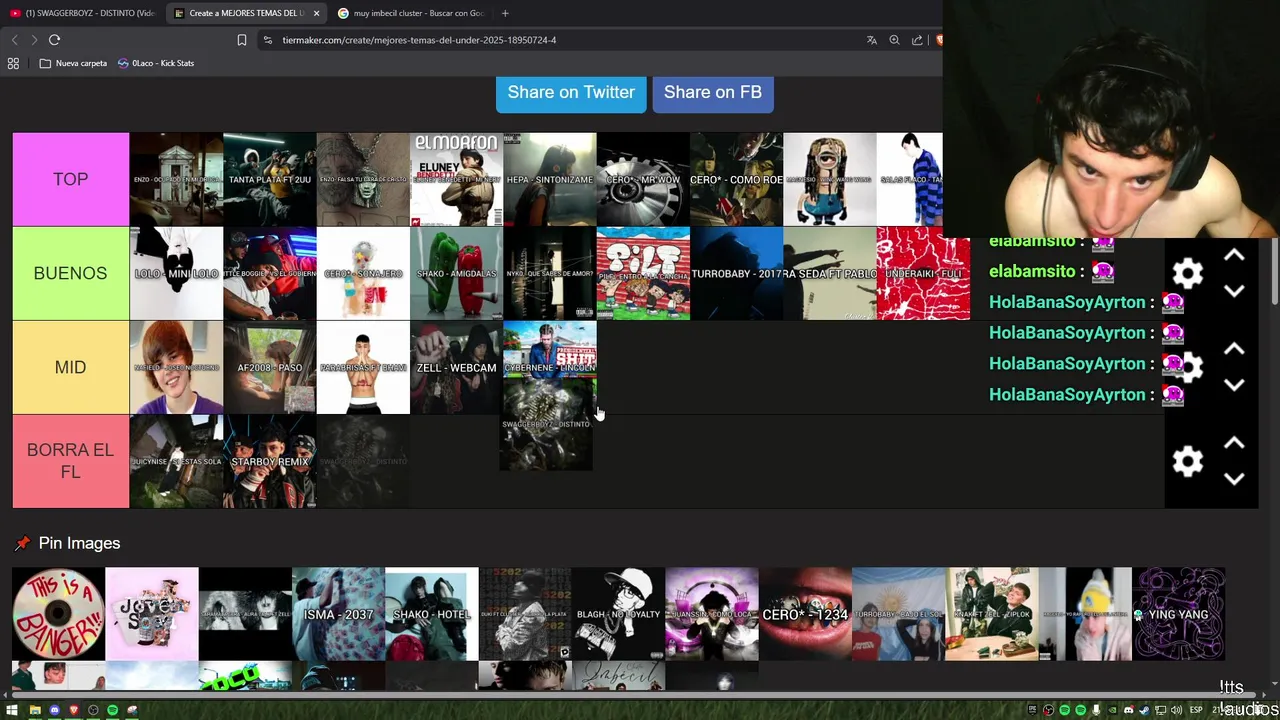The width and height of the screenshot is (1280, 720).
Task: Open Brave browser from taskbar
Action: pyautogui.click(x=74, y=710)
